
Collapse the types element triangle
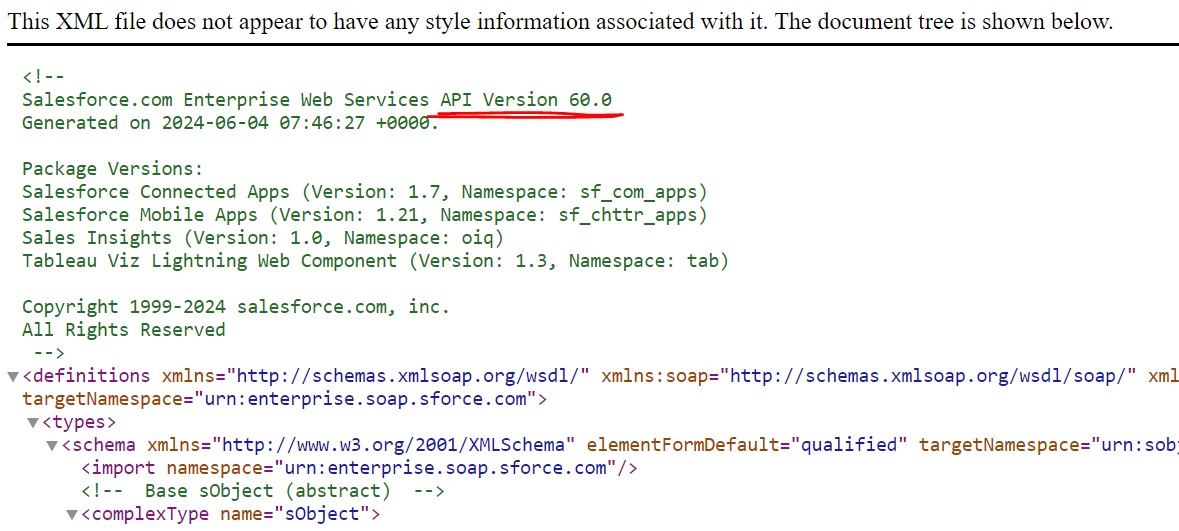point(32,423)
